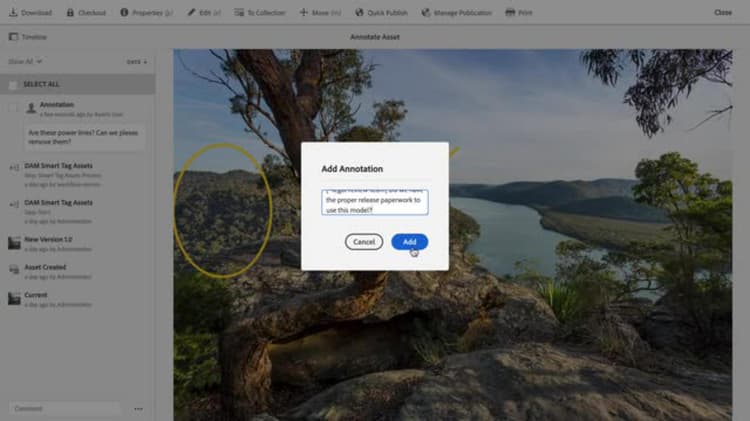Click the Timeline label
Viewport: 750px width, 421px height.
(x=34, y=37)
